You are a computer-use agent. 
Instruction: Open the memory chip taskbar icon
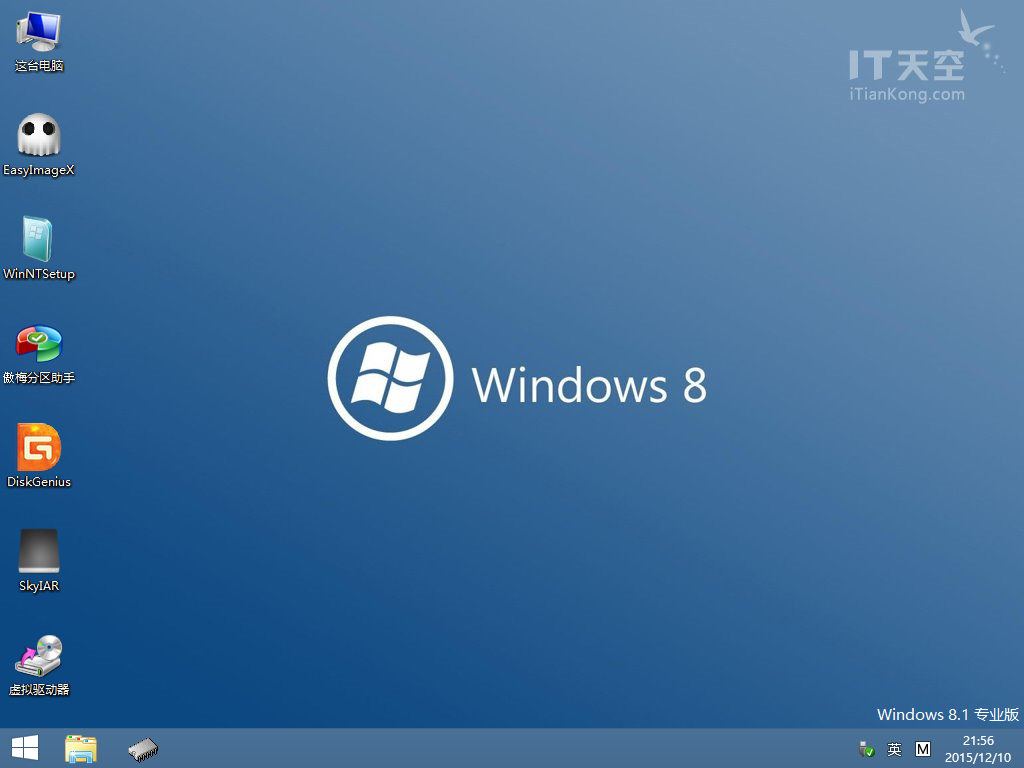(x=143, y=749)
